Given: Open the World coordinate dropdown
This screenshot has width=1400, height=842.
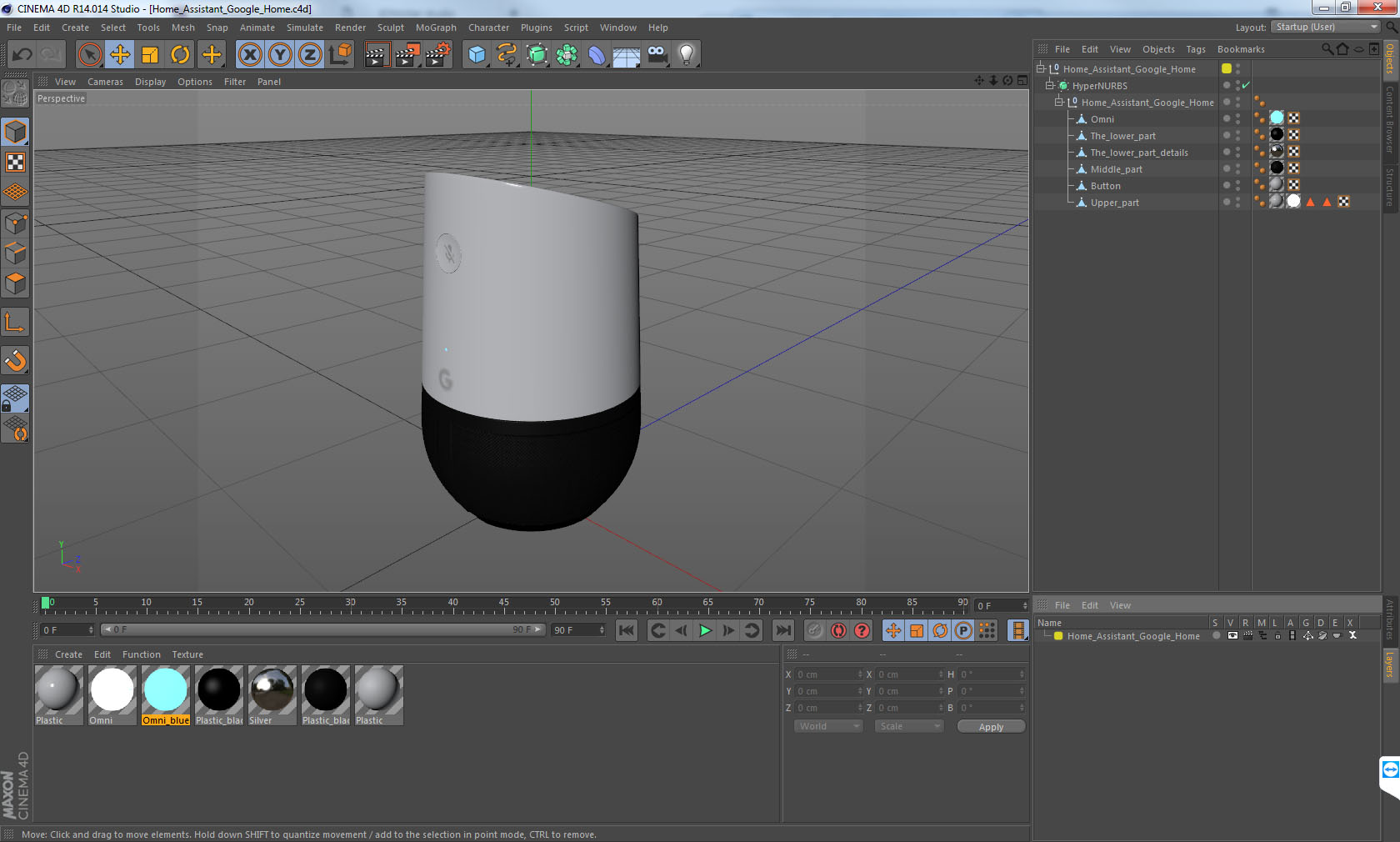Looking at the screenshot, I should [828, 726].
